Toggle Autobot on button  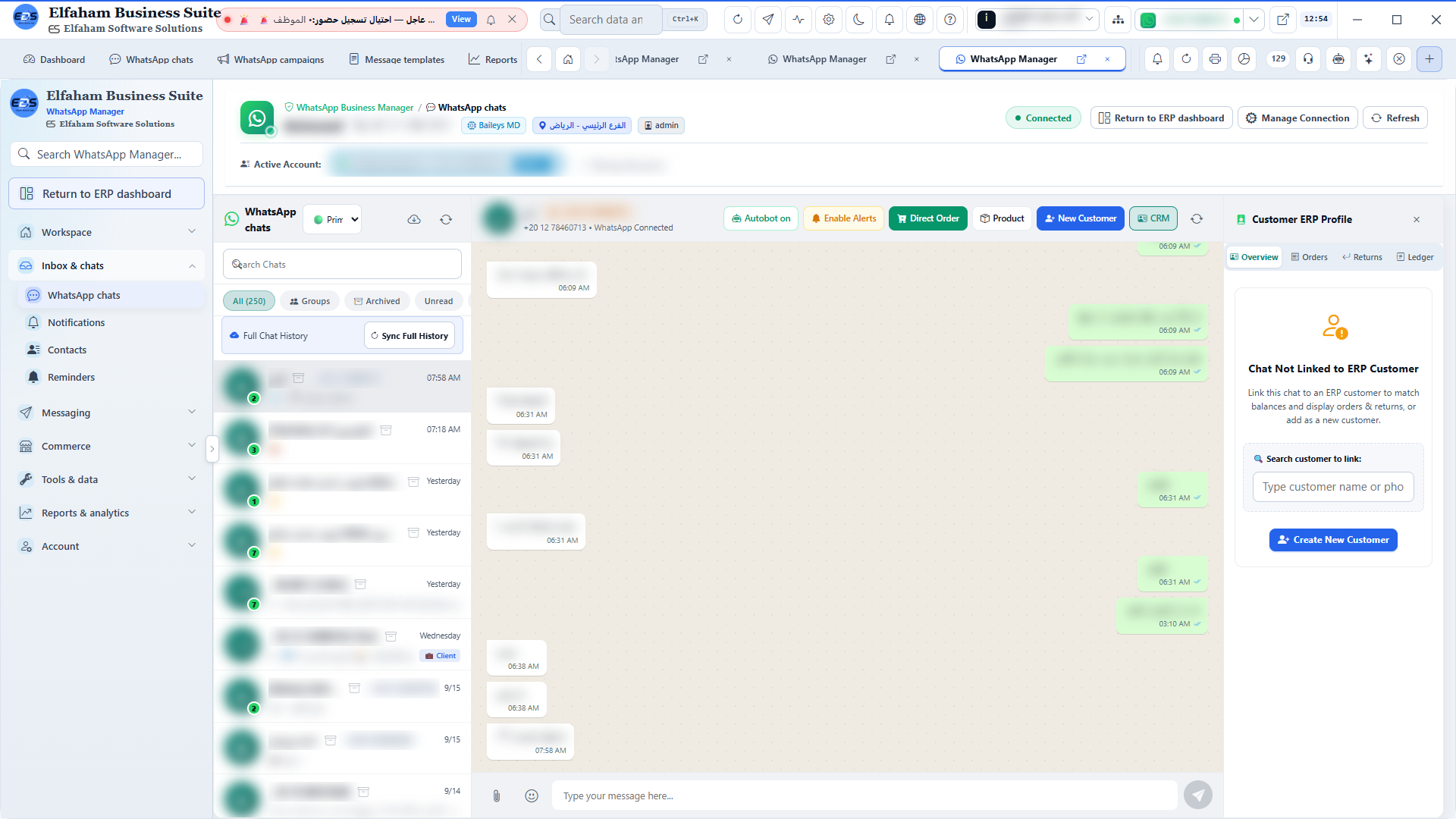[x=761, y=218]
